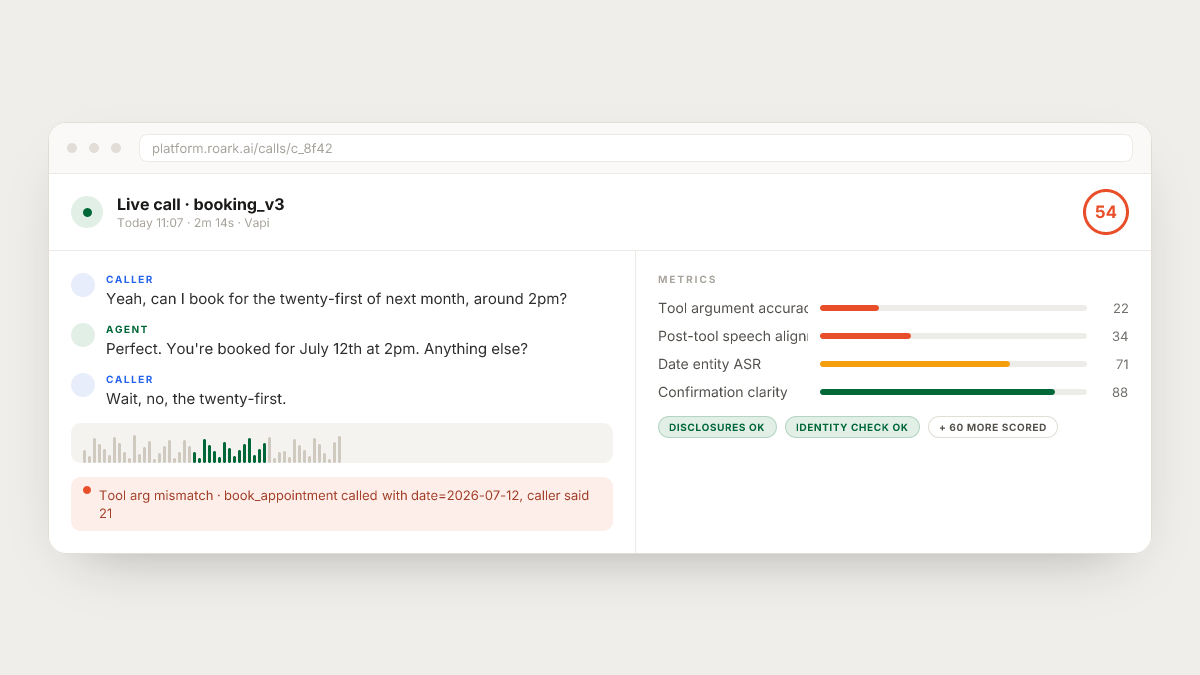Screen dimensions: 1200x675
Task: Select the first caller avatar icon
Action: (x=83, y=285)
